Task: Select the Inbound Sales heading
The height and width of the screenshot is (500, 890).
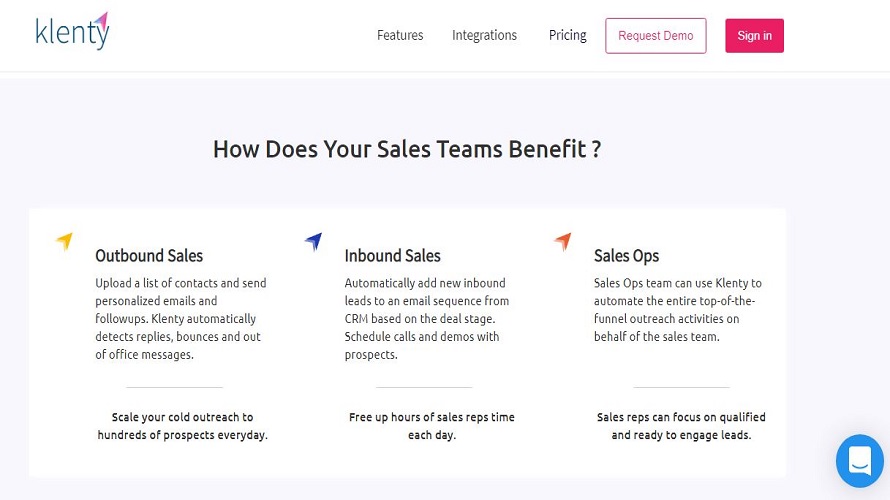Action: 393,256
